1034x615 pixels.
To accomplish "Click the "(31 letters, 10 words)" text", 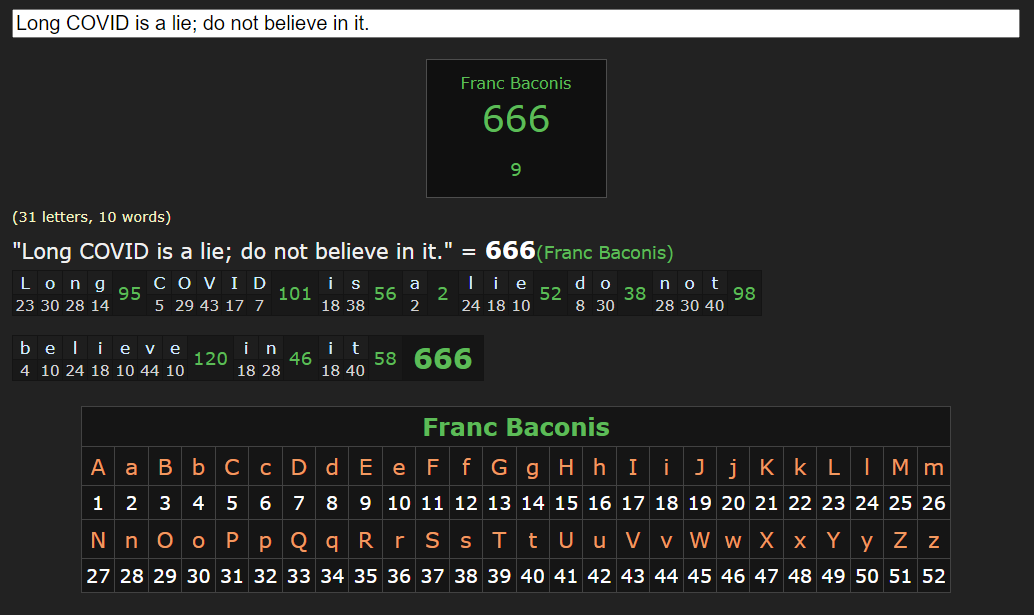I will pos(92,217).
